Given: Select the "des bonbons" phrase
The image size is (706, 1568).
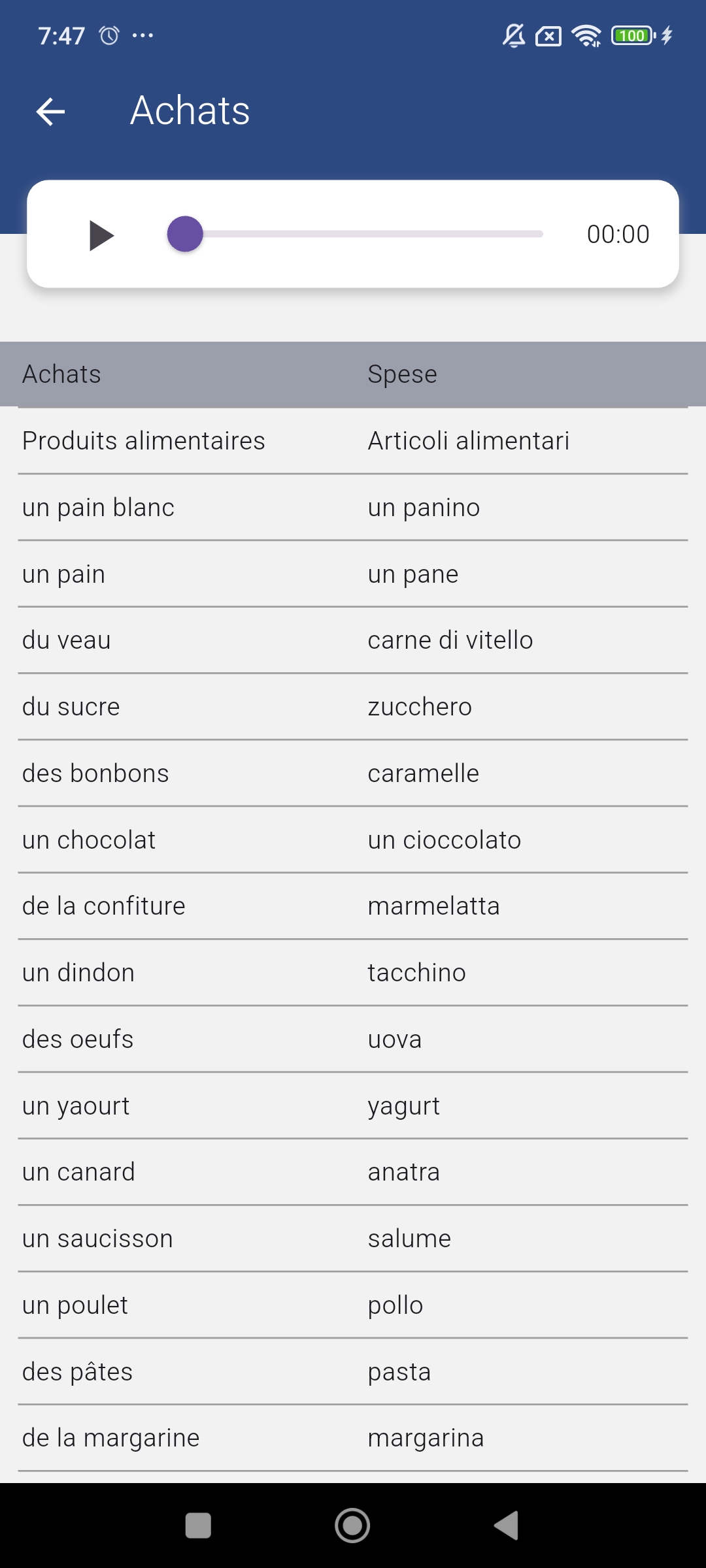Looking at the screenshot, I should click(95, 774).
